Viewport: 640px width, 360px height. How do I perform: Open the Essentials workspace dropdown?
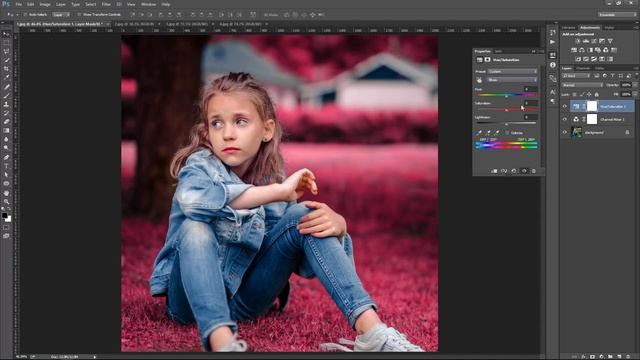coord(617,14)
